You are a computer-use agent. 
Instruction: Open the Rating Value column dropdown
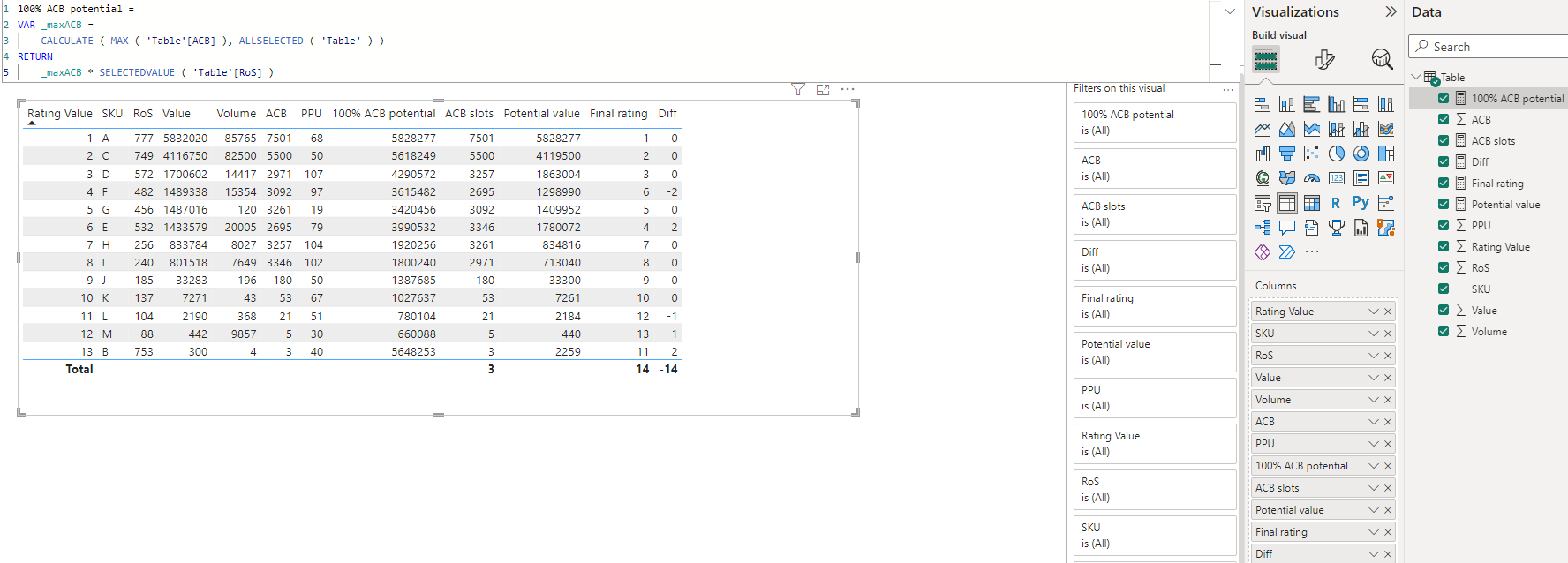pos(1373,312)
